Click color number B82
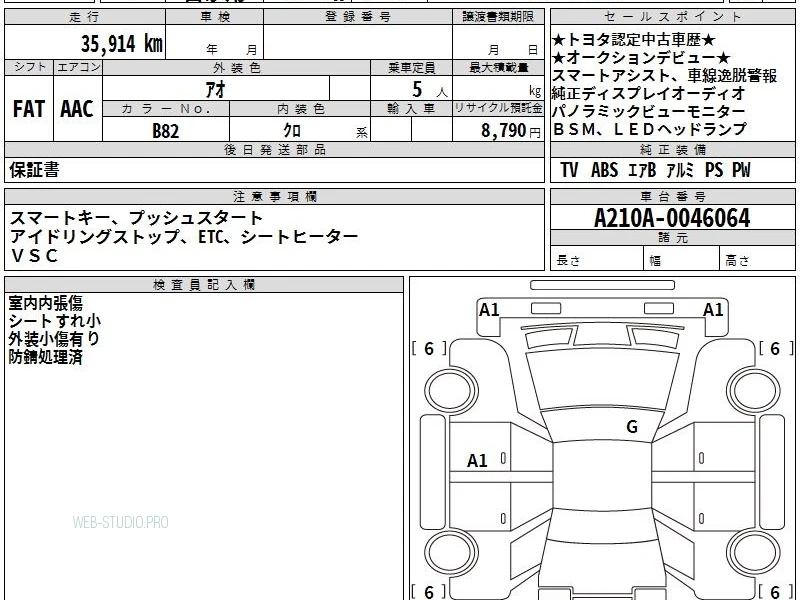Viewport: 800px width, 600px height. click(x=166, y=131)
